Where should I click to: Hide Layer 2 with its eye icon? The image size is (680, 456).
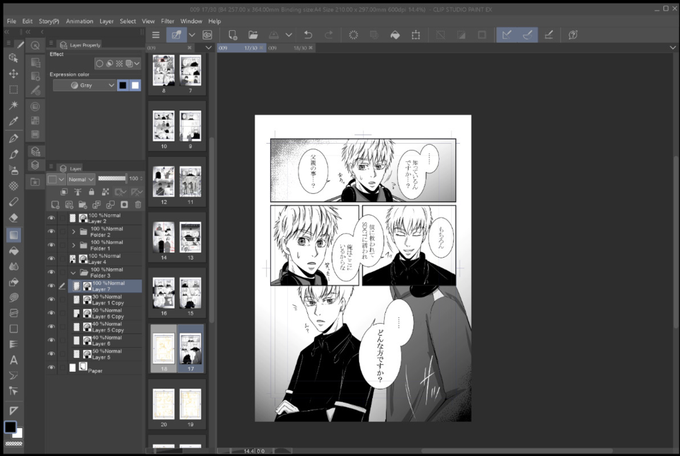click(51, 218)
